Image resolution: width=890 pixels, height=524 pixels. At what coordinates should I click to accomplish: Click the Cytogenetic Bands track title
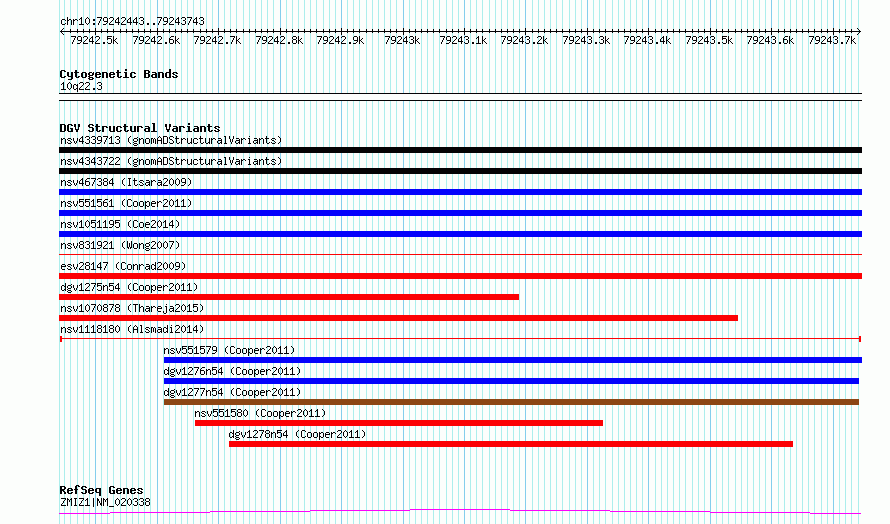pyautogui.click(x=119, y=74)
